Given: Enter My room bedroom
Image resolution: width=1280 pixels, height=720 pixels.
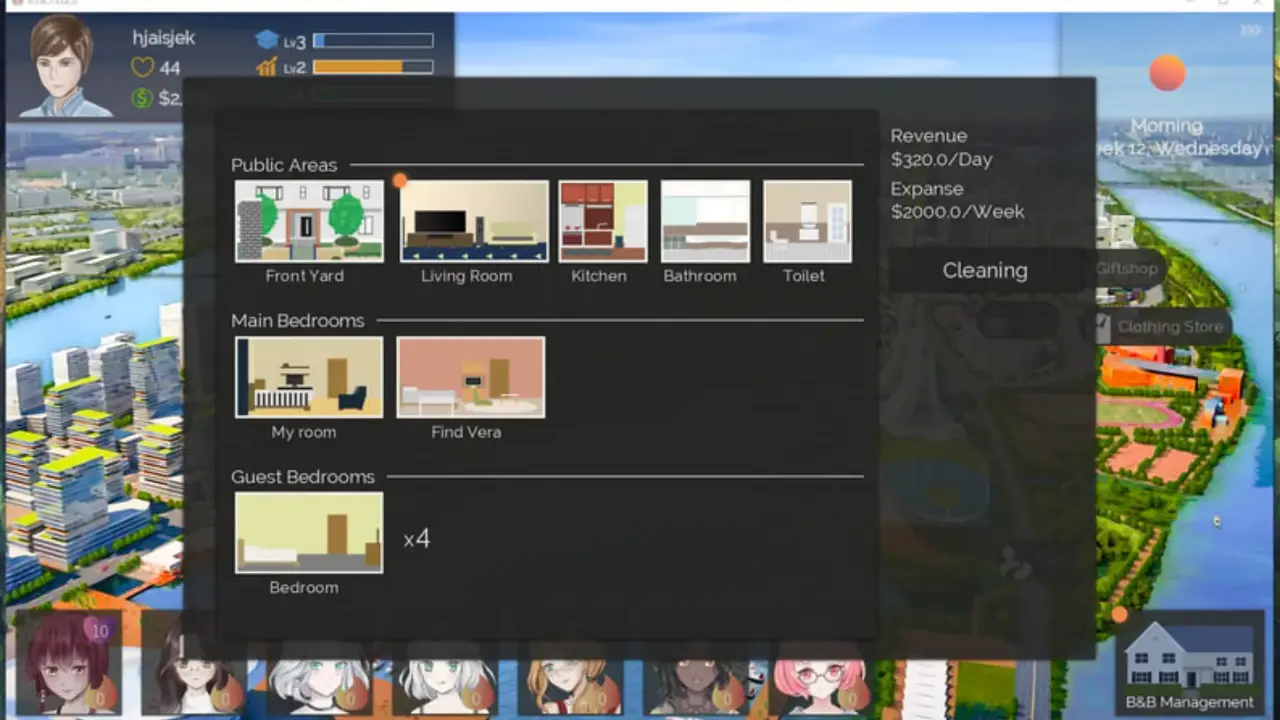Looking at the screenshot, I should click(x=309, y=377).
